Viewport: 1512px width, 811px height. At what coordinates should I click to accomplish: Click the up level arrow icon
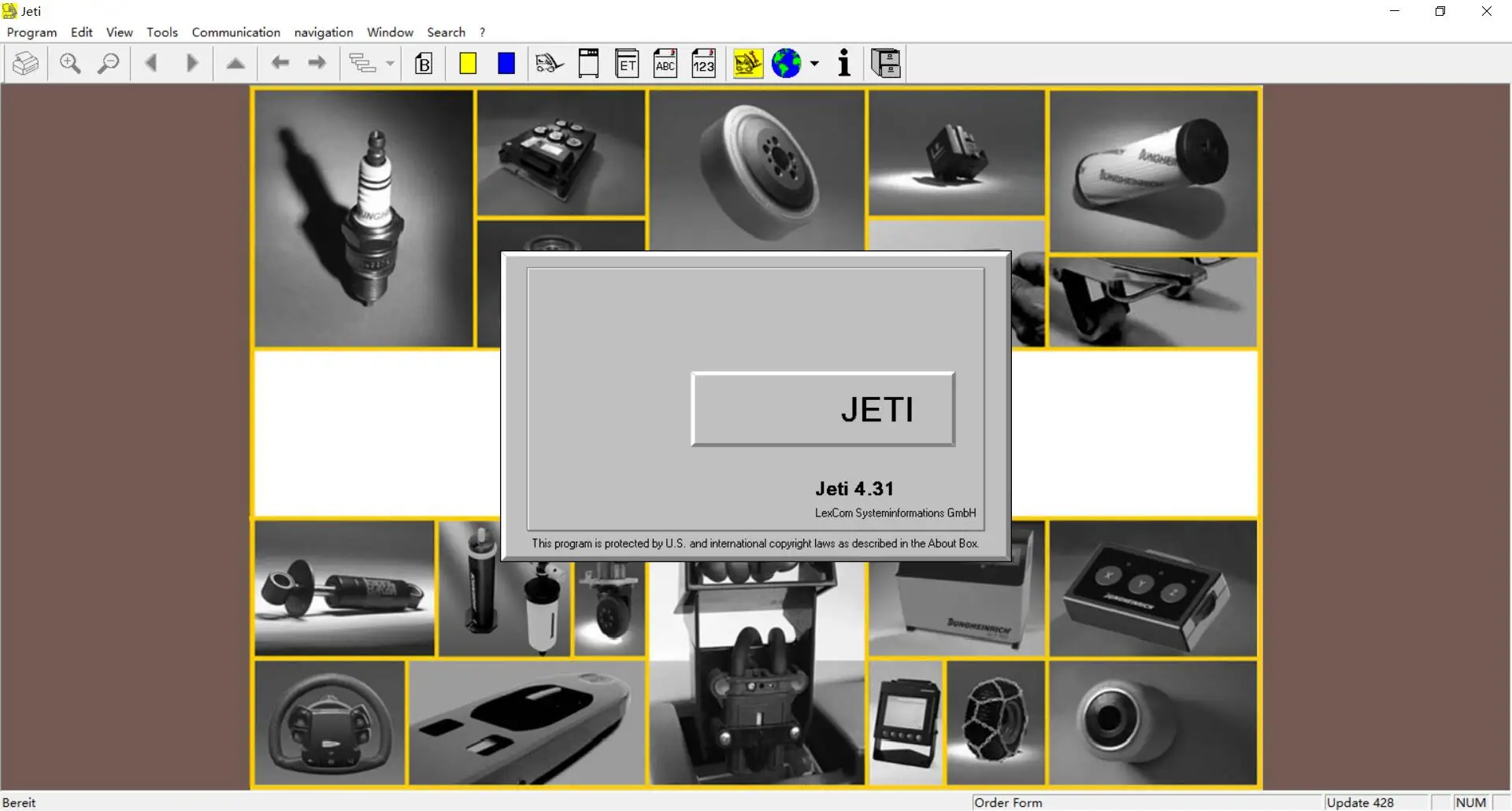(235, 64)
